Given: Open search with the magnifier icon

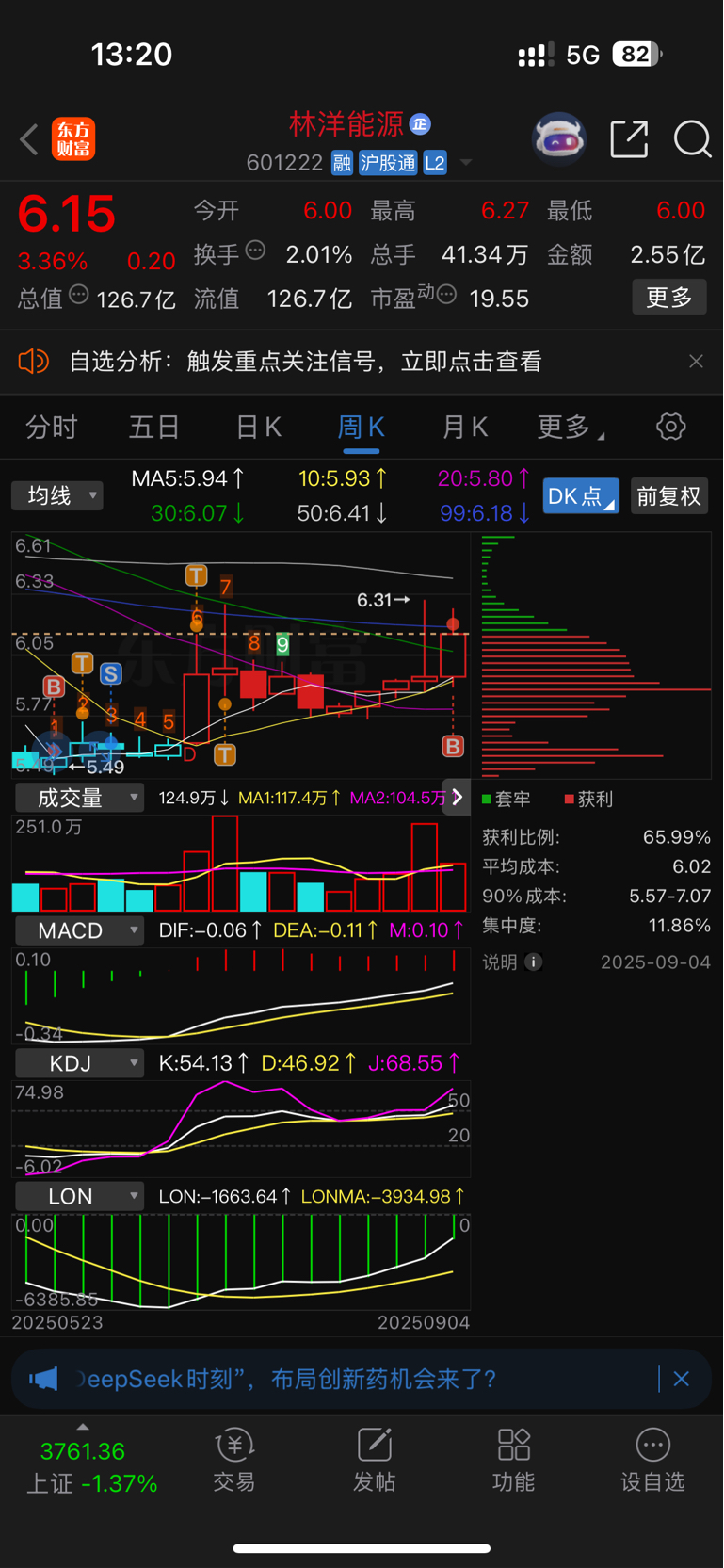Looking at the screenshot, I should [692, 139].
